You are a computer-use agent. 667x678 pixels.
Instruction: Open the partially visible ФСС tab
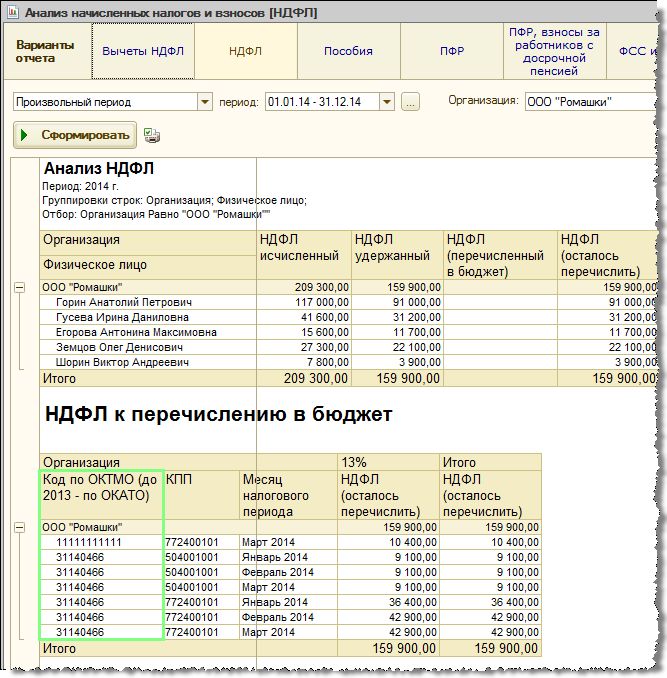click(x=635, y=51)
